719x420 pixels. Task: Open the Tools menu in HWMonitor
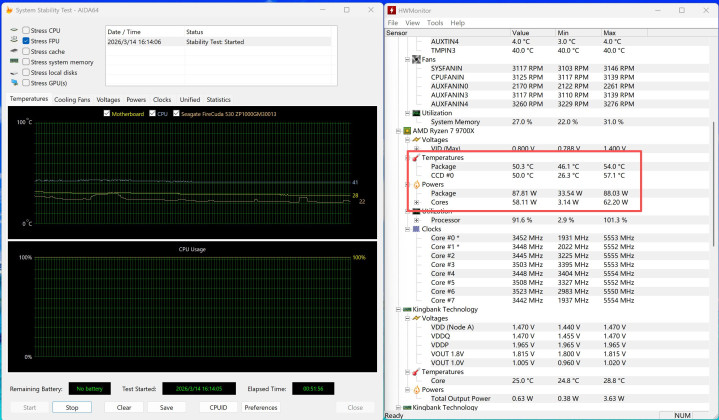click(435, 22)
